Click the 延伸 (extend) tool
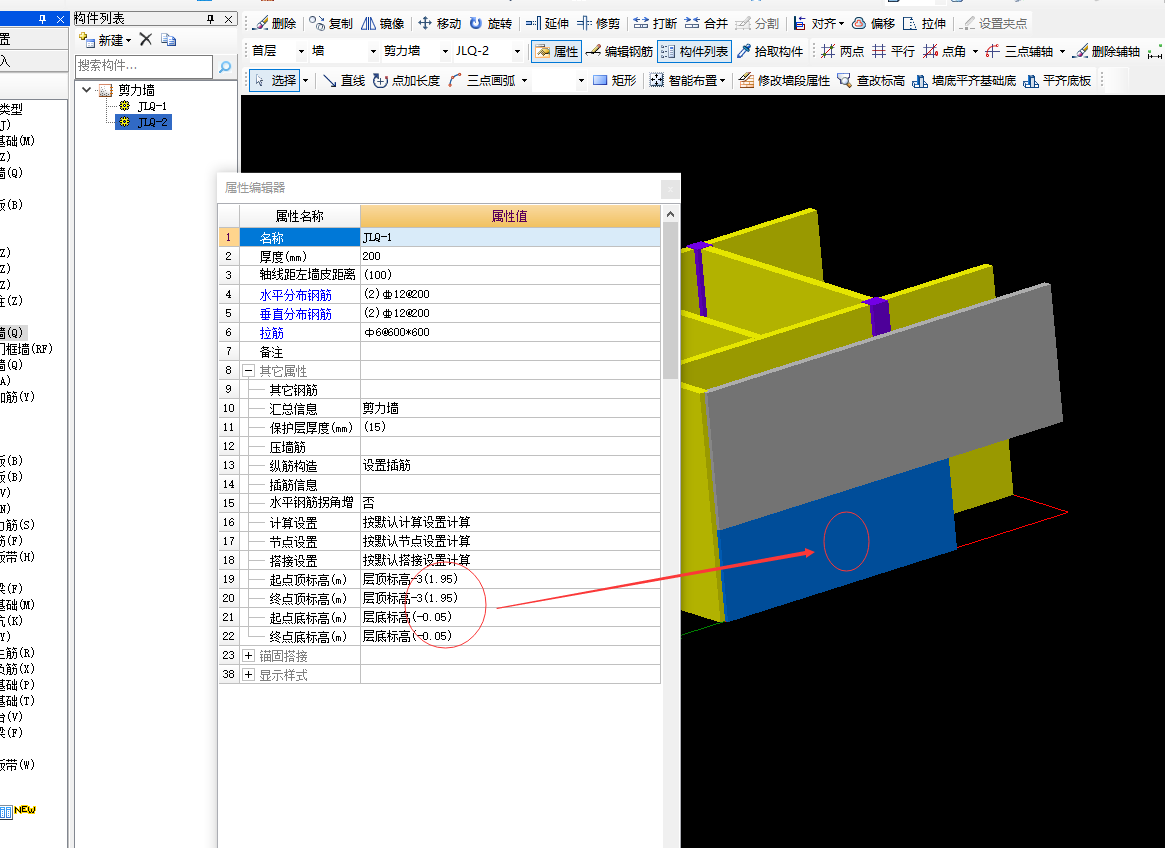Viewport: 1165px width, 848px height. click(548, 24)
